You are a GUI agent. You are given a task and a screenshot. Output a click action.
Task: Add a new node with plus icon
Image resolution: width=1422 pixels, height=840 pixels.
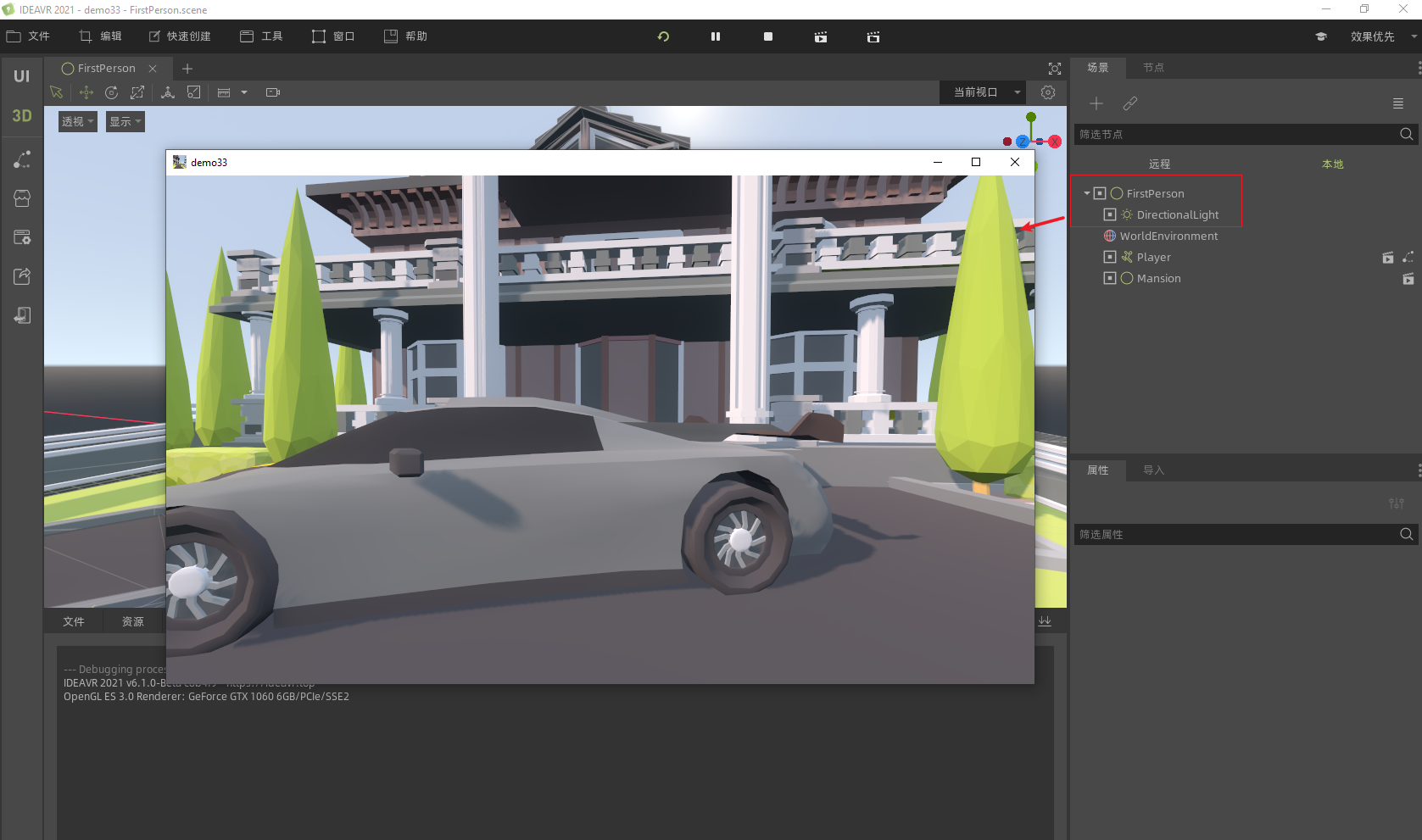(1096, 103)
